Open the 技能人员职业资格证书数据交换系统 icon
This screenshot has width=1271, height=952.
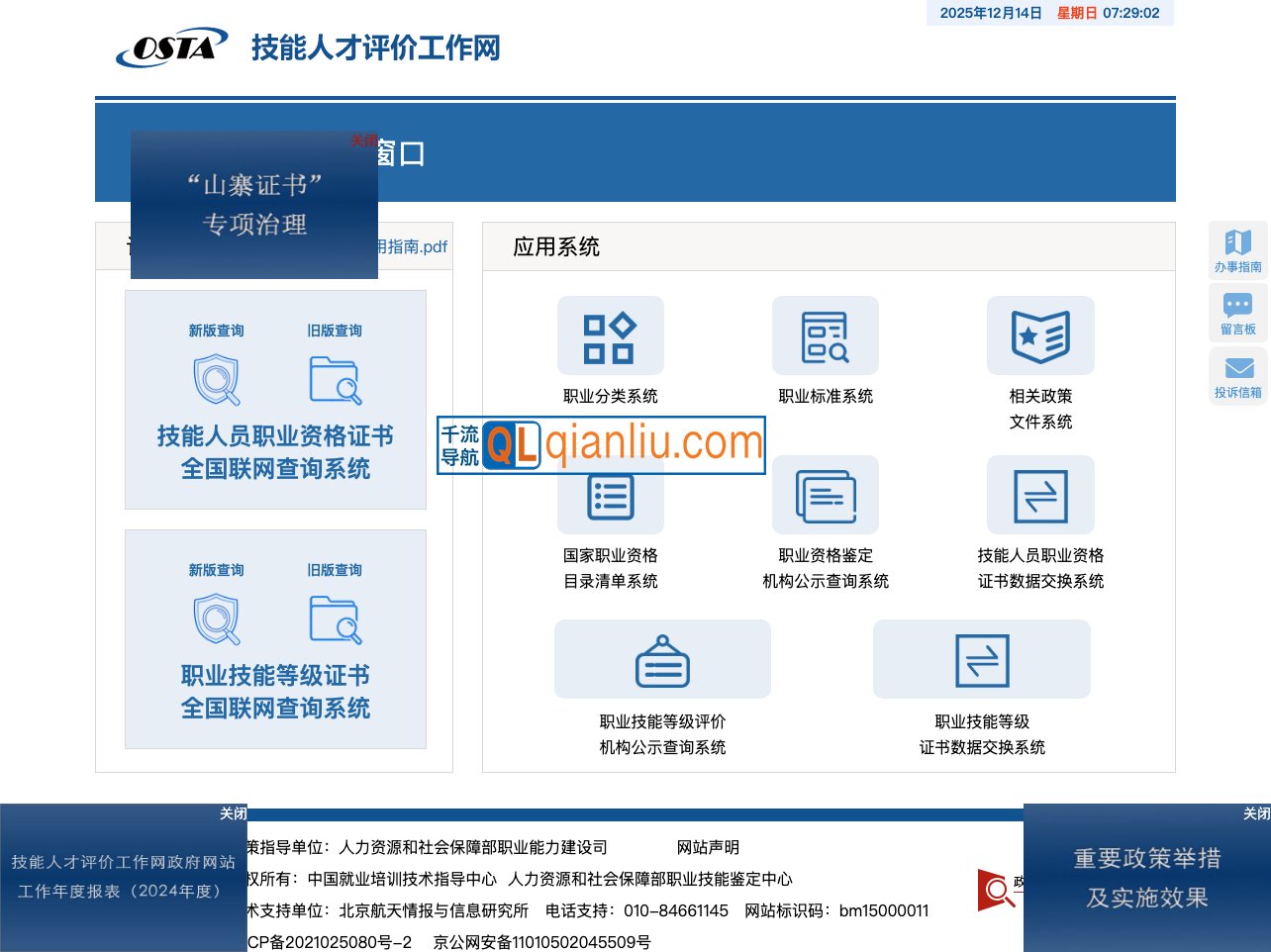(x=1040, y=495)
